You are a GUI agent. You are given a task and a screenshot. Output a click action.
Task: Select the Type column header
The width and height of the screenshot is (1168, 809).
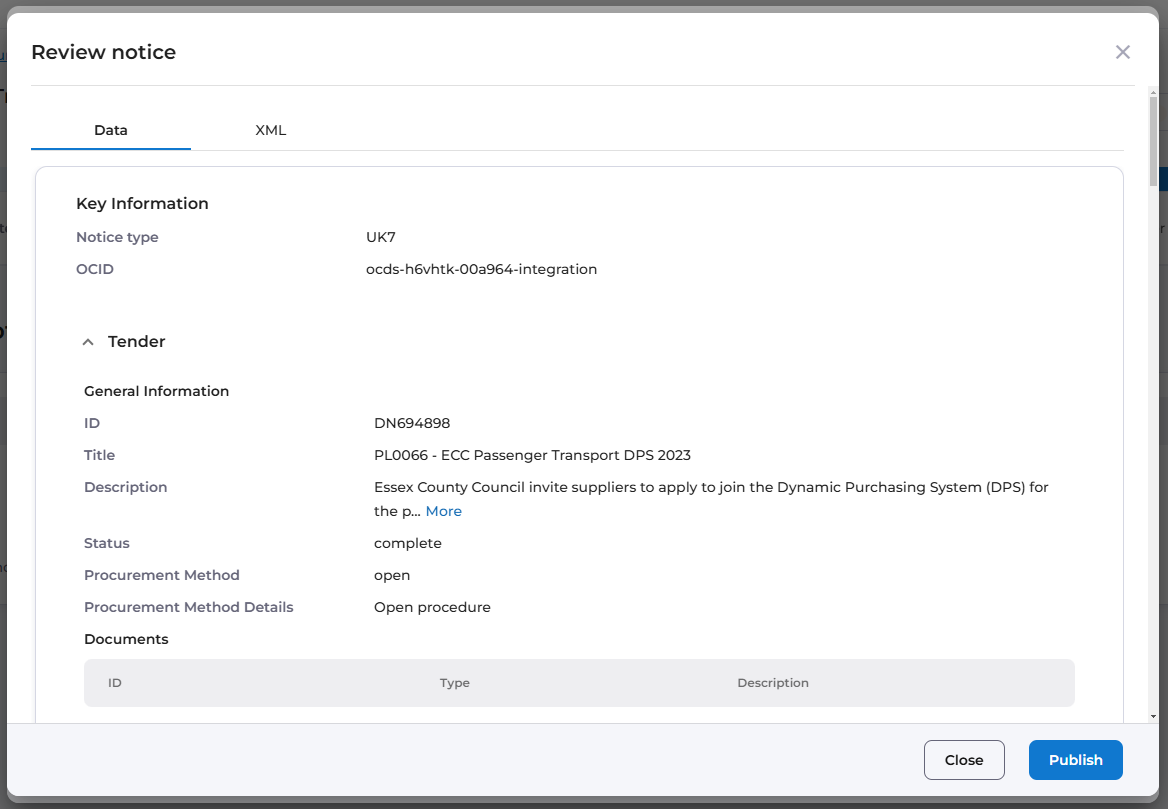[455, 683]
